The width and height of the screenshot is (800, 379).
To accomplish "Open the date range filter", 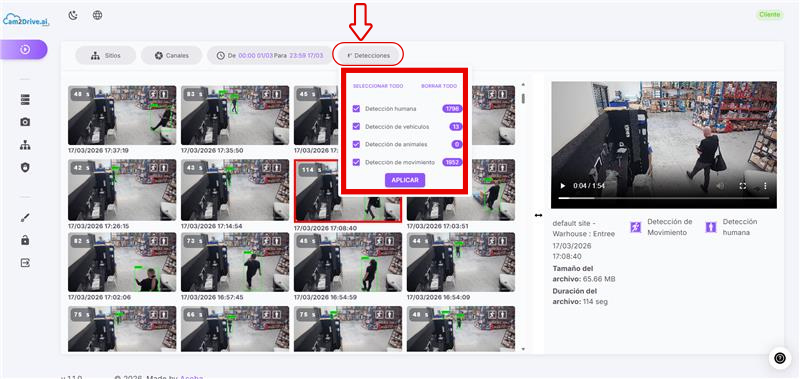I will point(269,55).
